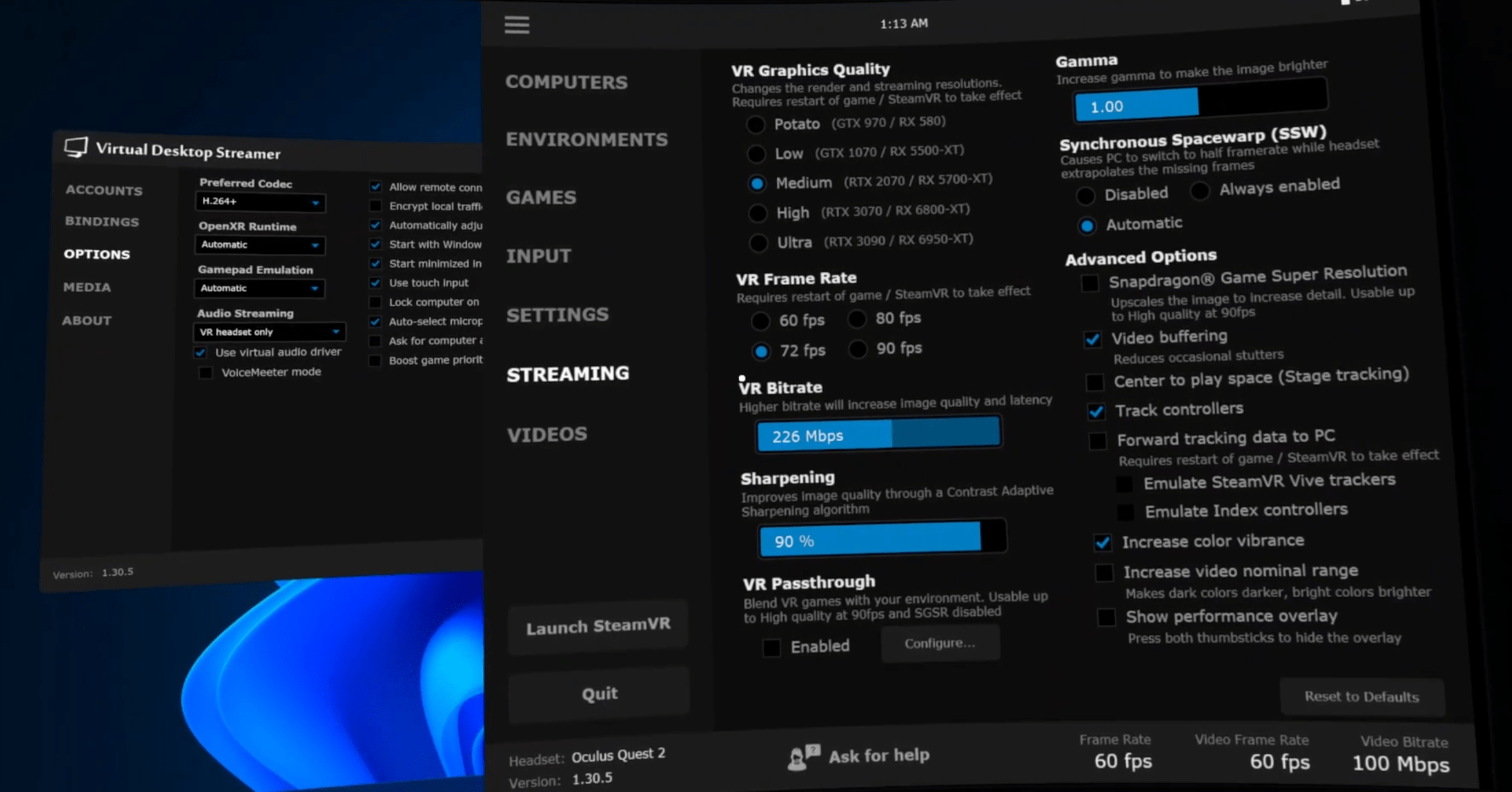Switch to the GAMES tab
Screen dimensions: 1512x792
541,197
